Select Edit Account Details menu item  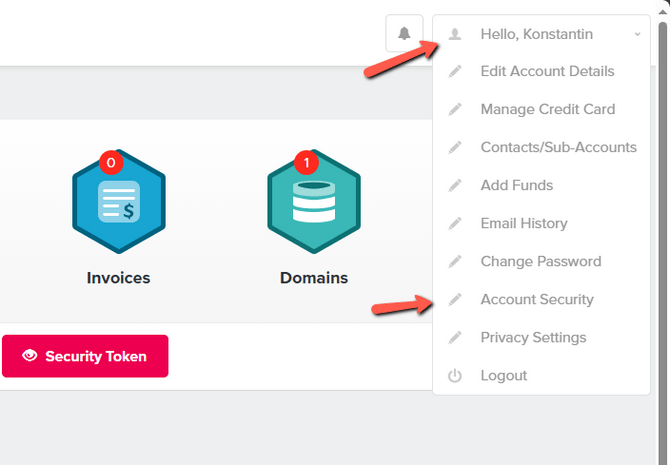[547, 72]
